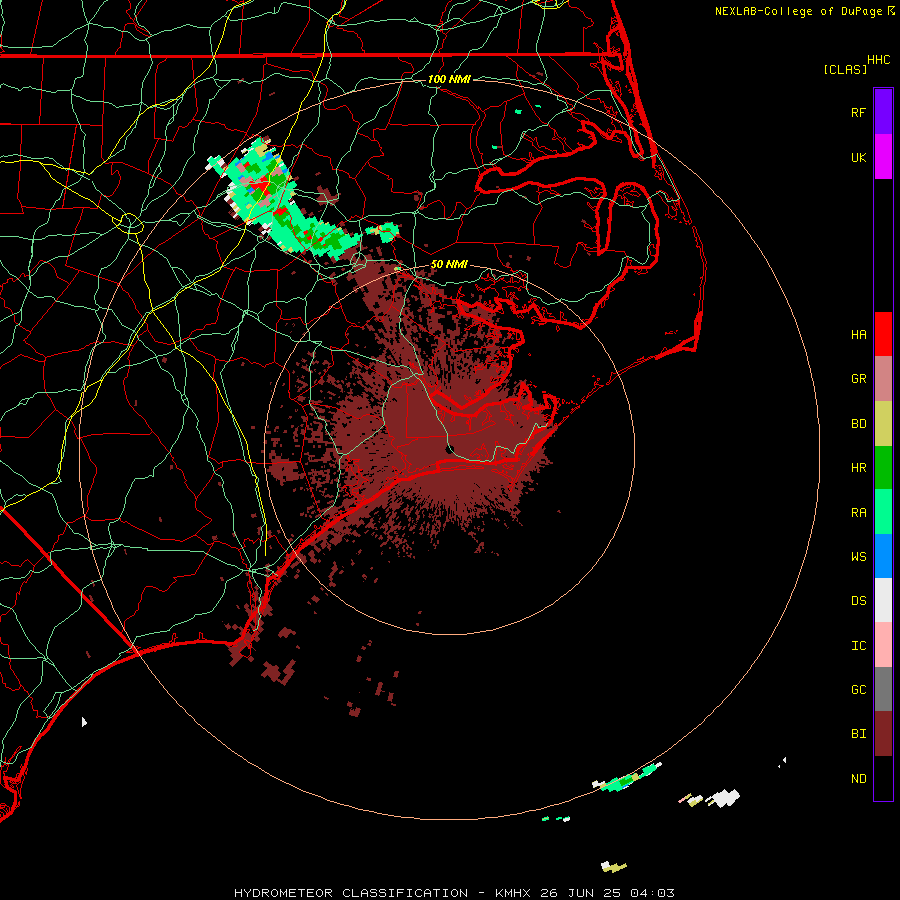Select the GR pink legend swatch
The image size is (900, 900).
[883, 379]
